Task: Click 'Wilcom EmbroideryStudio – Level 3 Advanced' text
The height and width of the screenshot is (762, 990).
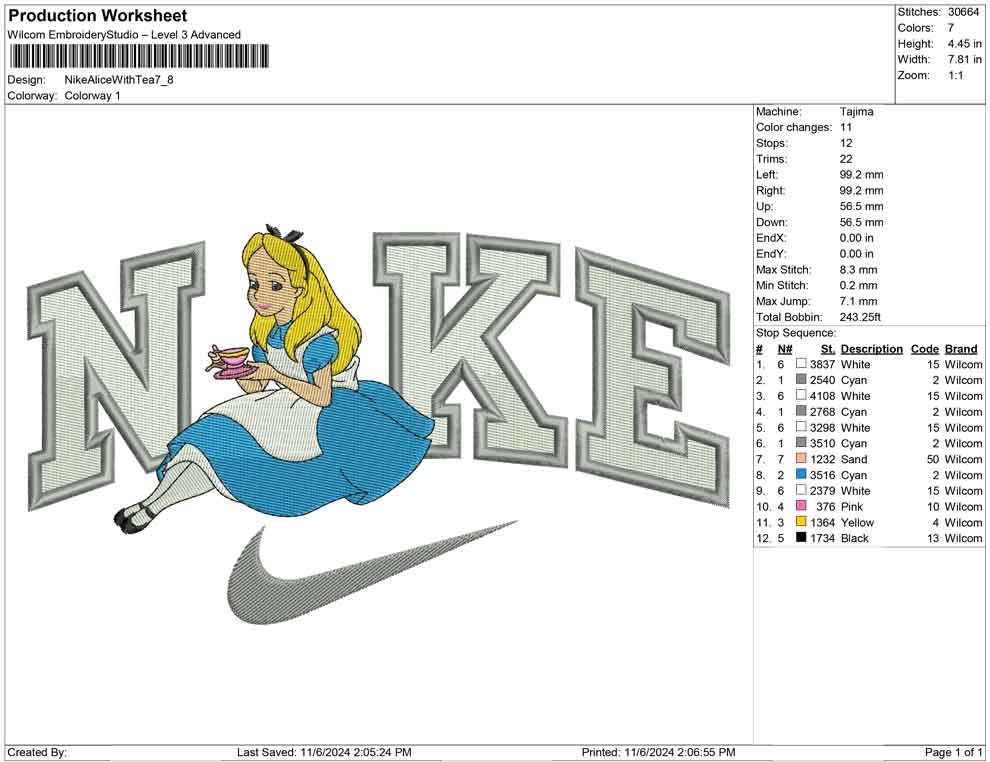Action: click(124, 35)
